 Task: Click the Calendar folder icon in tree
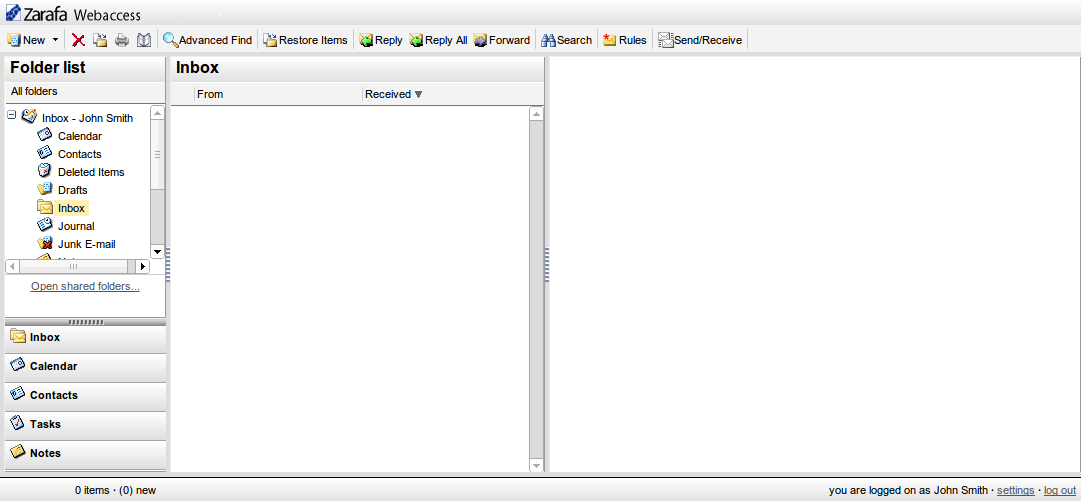click(x=44, y=134)
